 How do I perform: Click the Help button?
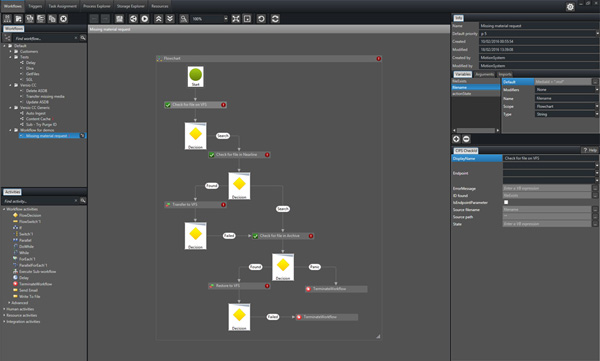pyautogui.click(x=590, y=150)
